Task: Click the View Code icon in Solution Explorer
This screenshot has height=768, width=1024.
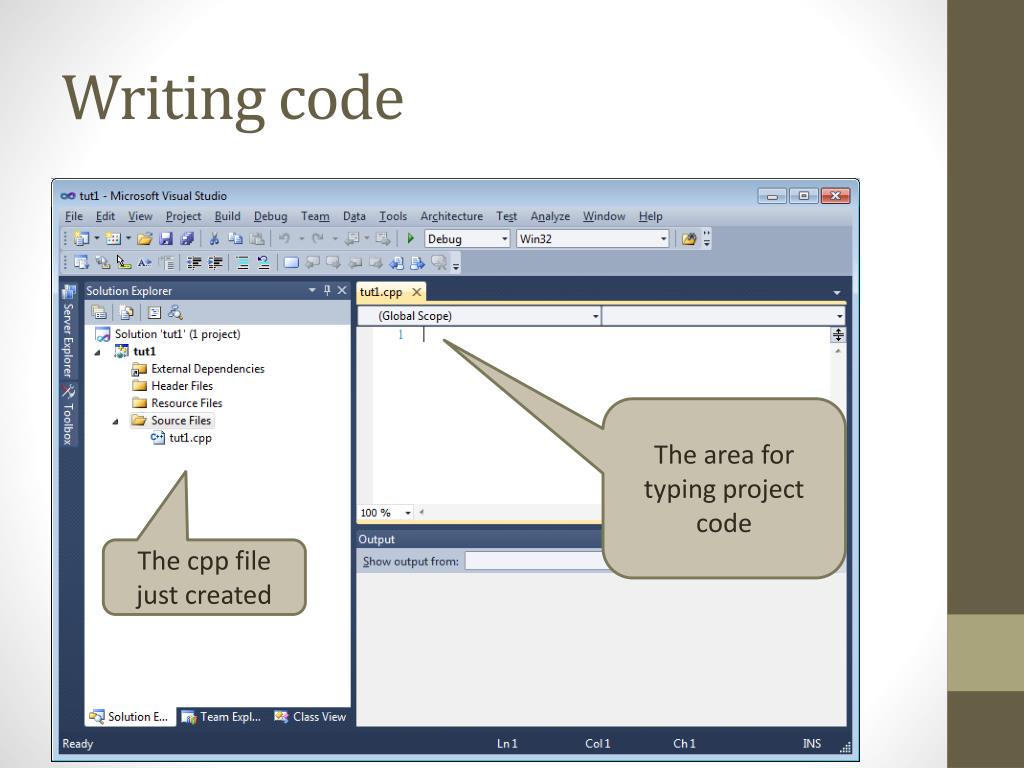Action: (154, 313)
